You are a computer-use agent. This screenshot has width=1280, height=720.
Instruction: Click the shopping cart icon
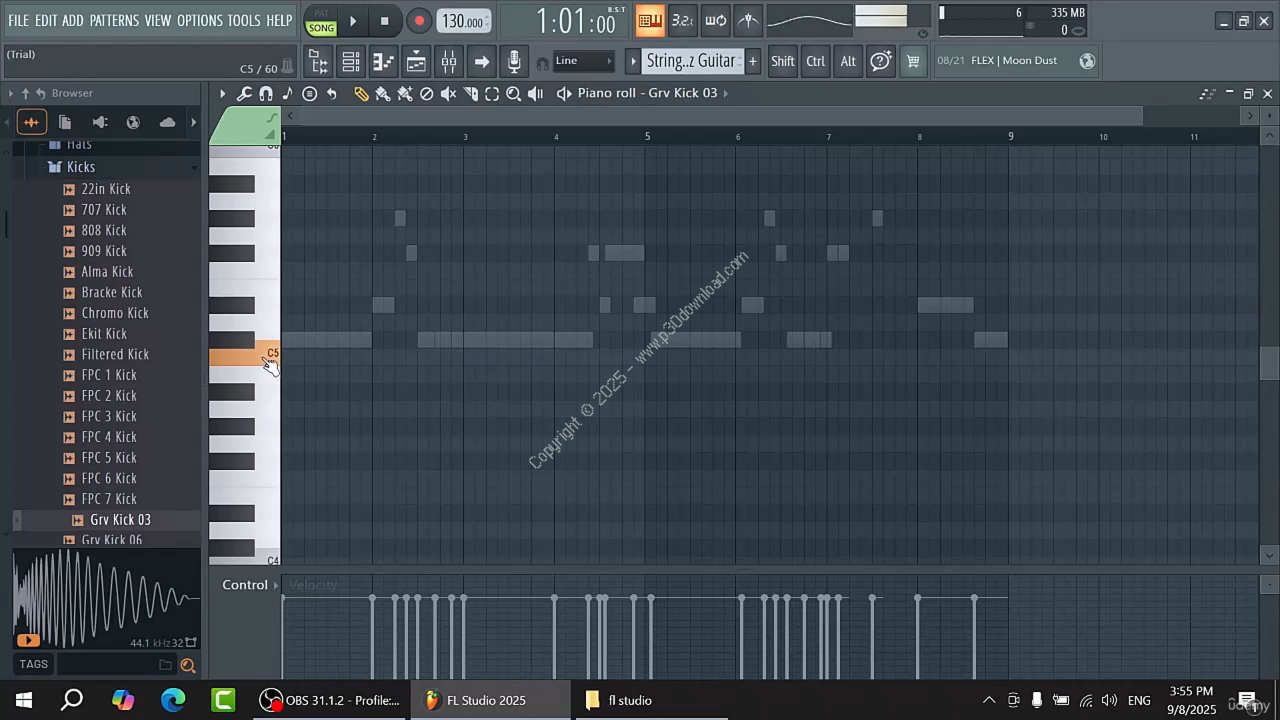coord(913,61)
